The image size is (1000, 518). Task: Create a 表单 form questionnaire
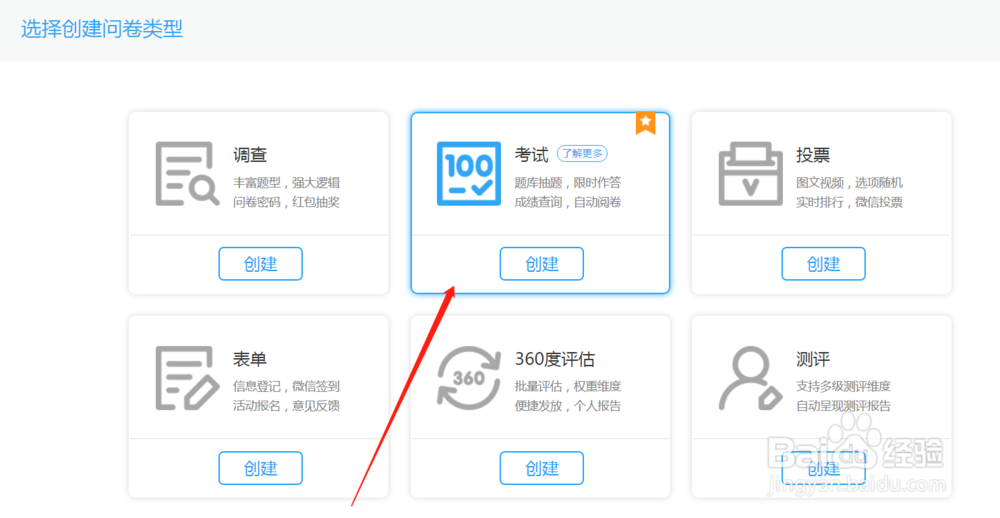coord(260,468)
